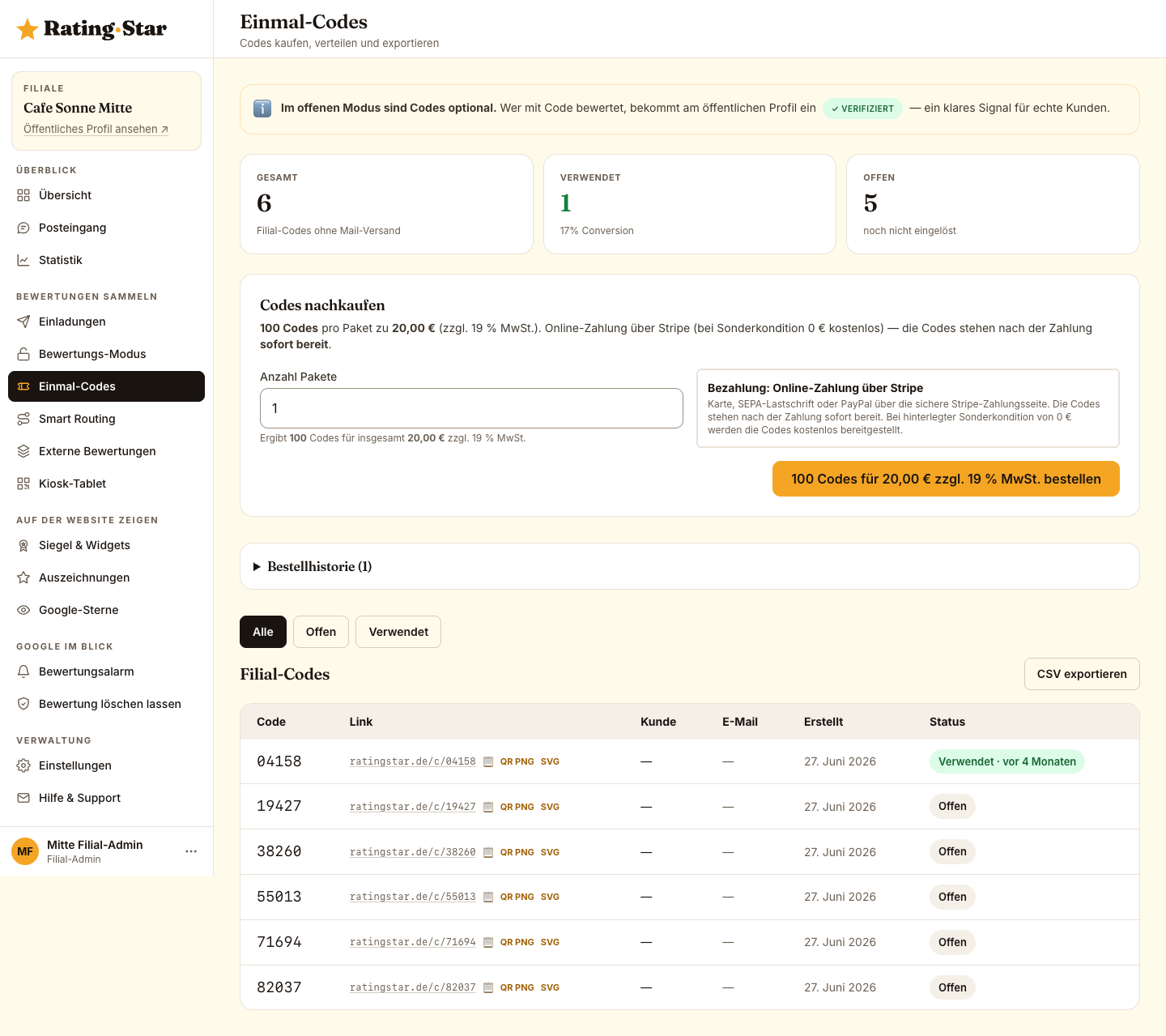
Task: Click the Bewertungsalarm bell icon
Action: click(23, 671)
